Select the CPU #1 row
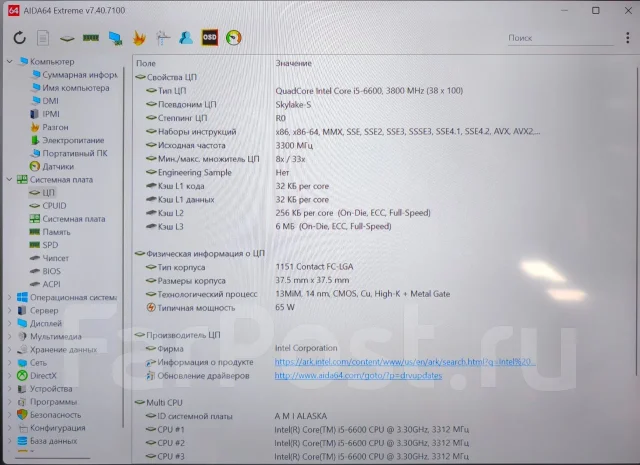The height and width of the screenshot is (465, 640). (307, 429)
